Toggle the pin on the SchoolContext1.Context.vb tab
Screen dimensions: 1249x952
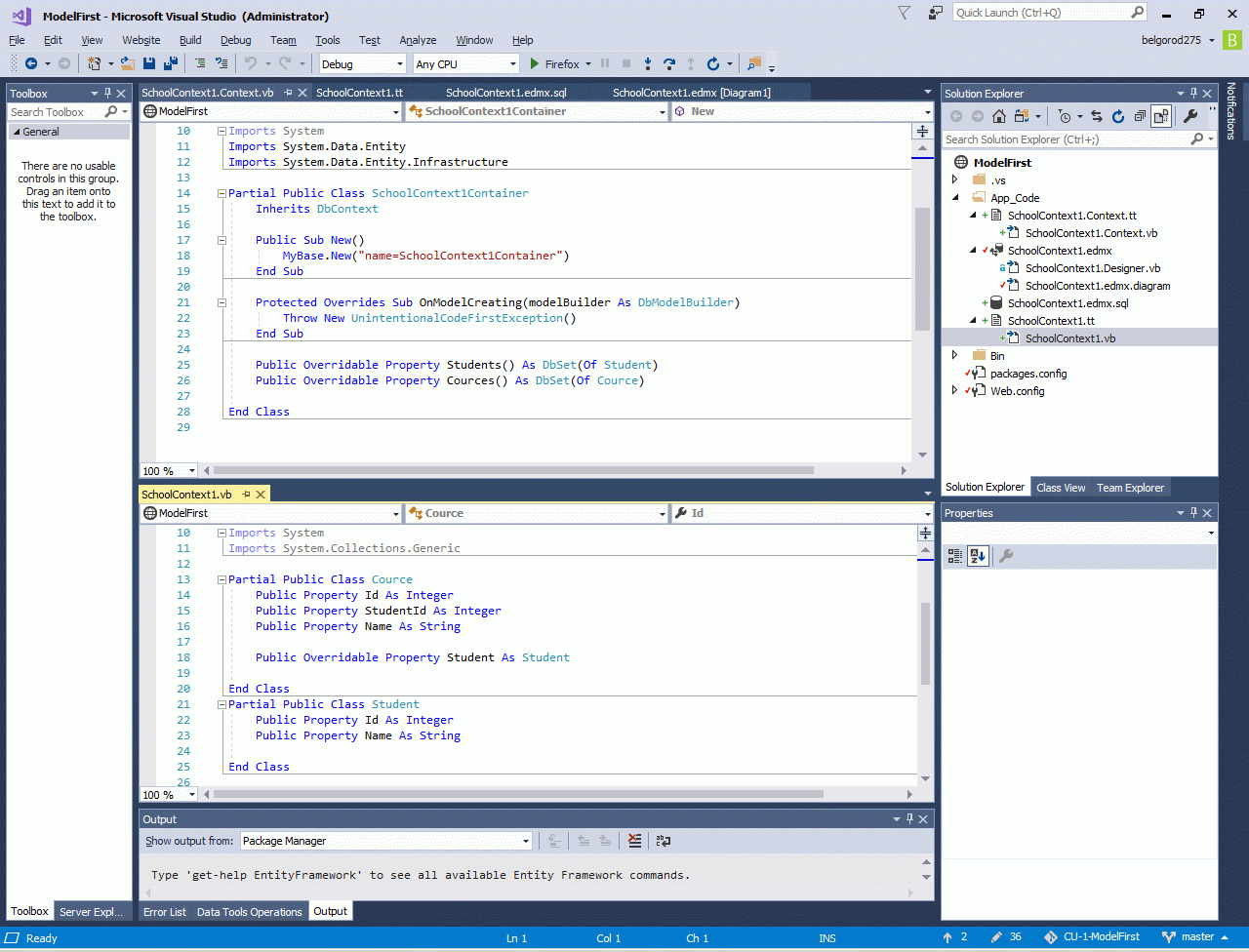point(288,93)
